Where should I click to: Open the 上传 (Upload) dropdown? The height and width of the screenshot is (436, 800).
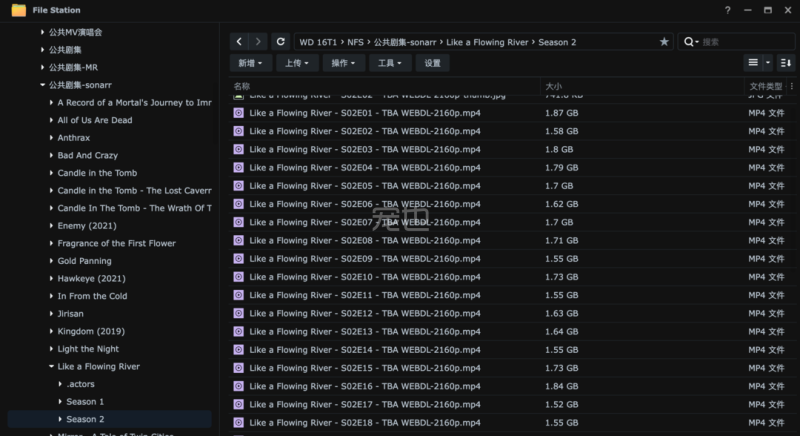point(296,63)
